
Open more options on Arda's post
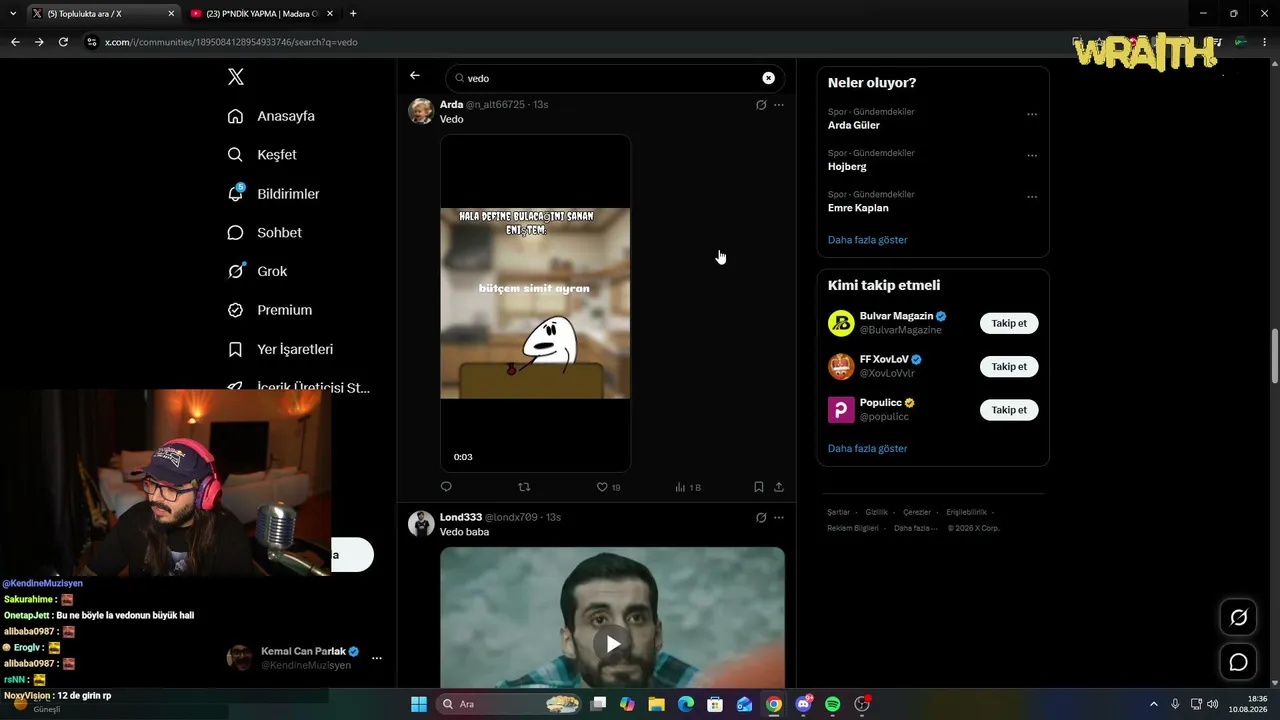[779, 105]
